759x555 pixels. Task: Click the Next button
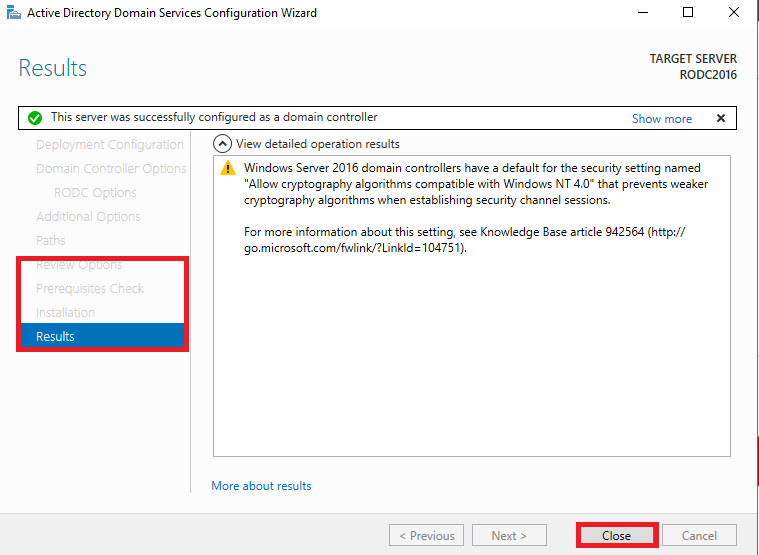[x=509, y=536]
